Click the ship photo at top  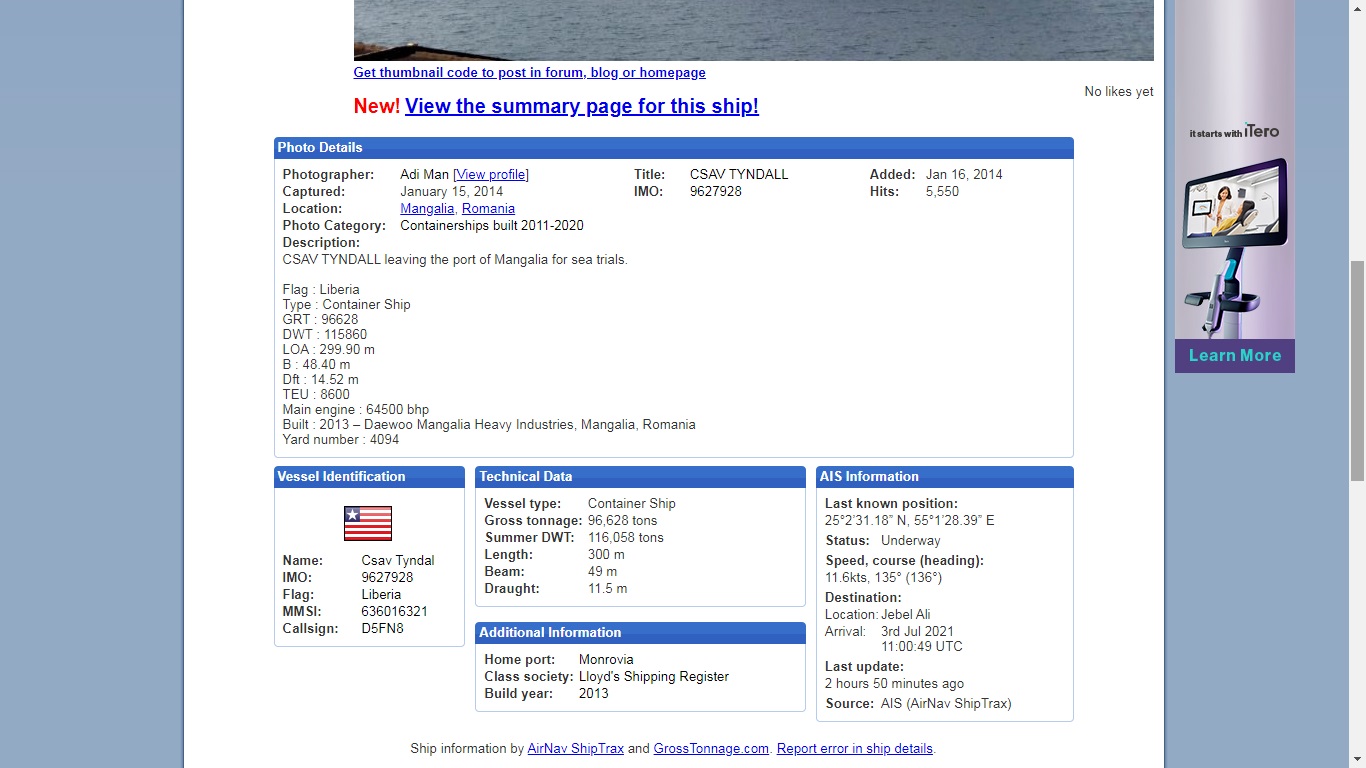(x=753, y=30)
